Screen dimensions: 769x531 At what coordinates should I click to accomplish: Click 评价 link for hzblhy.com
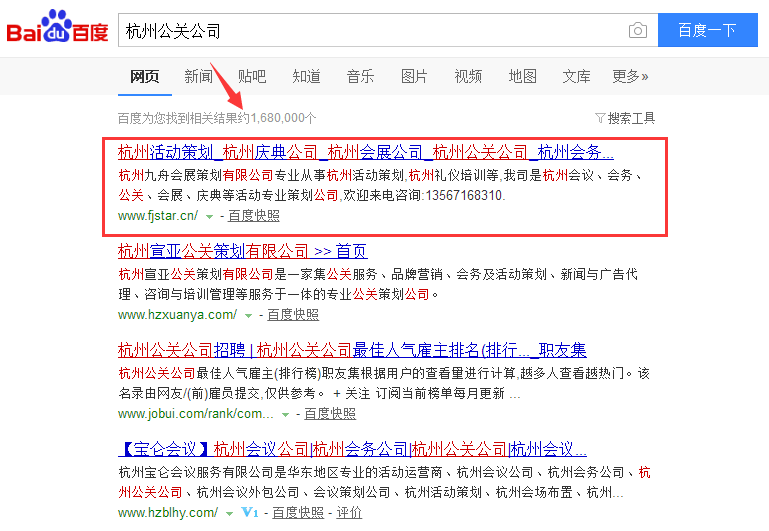click(x=349, y=513)
